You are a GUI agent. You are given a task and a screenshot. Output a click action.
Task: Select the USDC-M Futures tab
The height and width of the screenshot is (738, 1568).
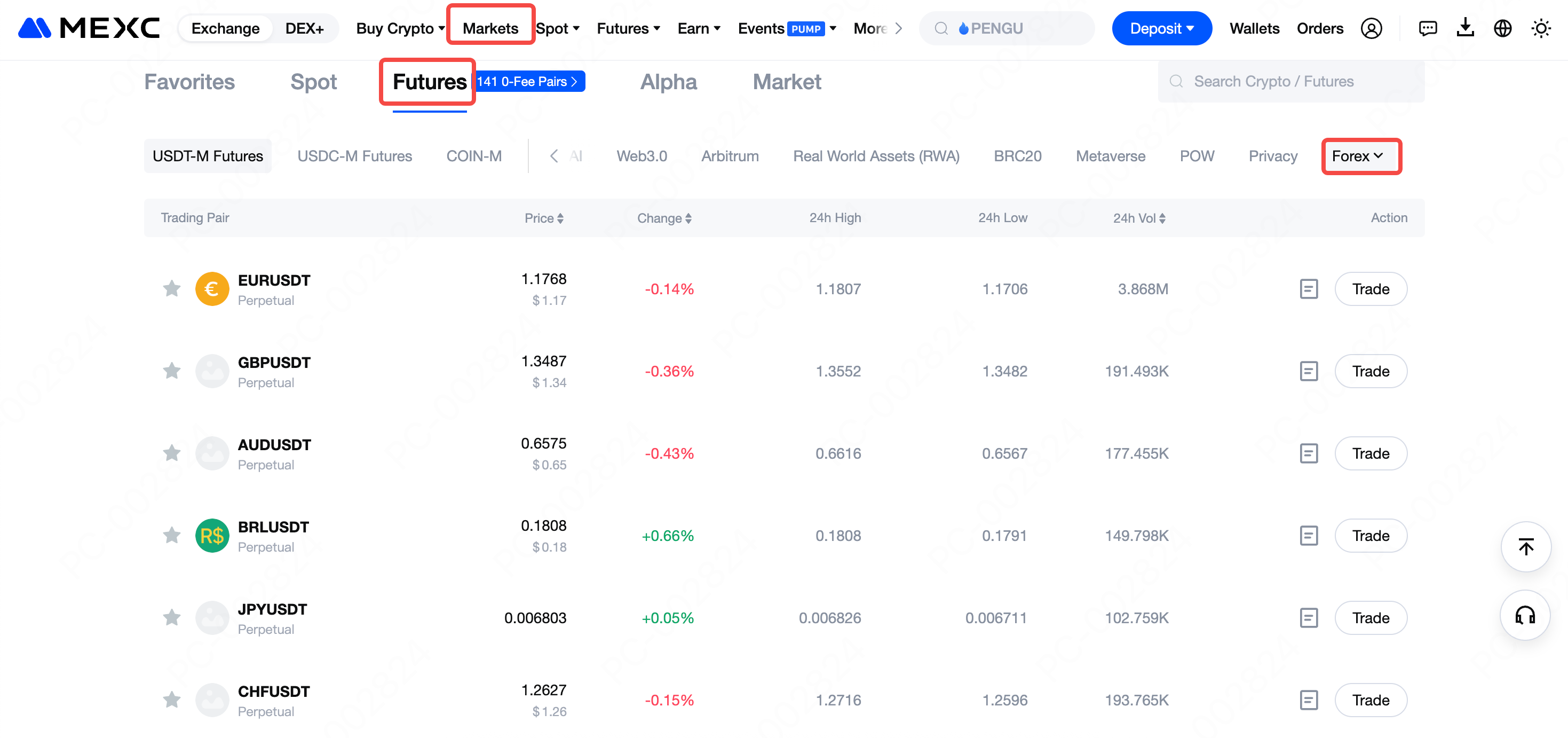354,156
